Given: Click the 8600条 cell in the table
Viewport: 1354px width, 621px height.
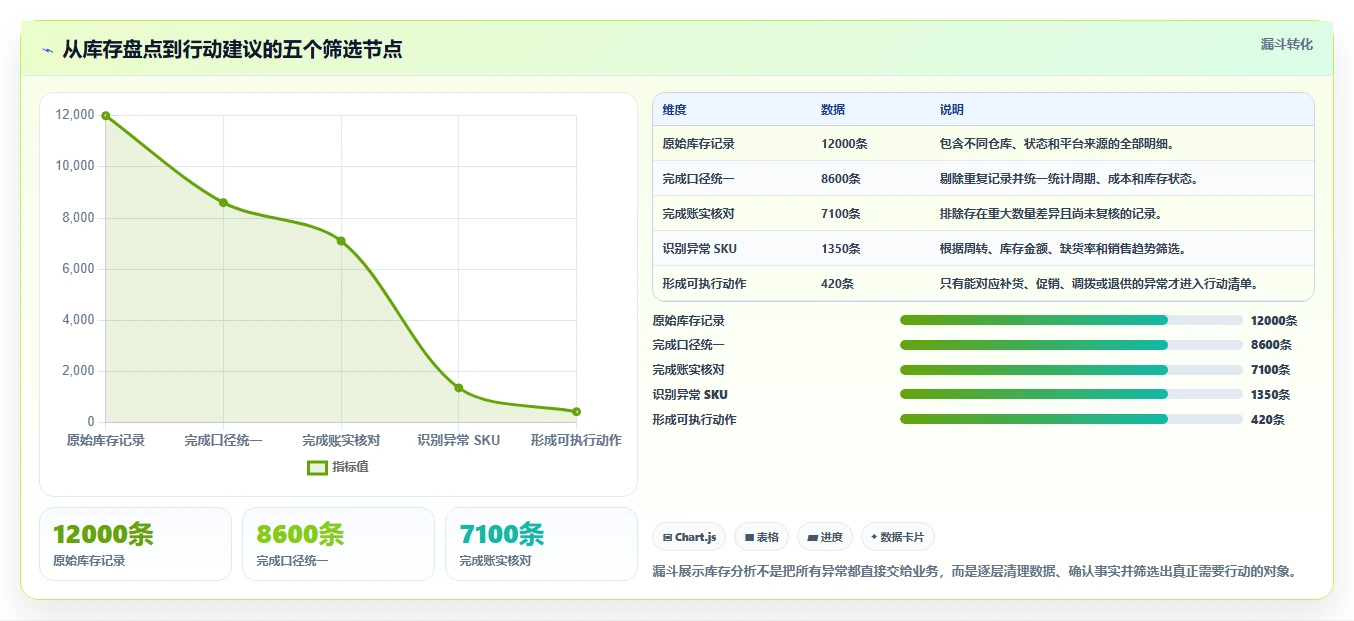Looking at the screenshot, I should [x=841, y=179].
